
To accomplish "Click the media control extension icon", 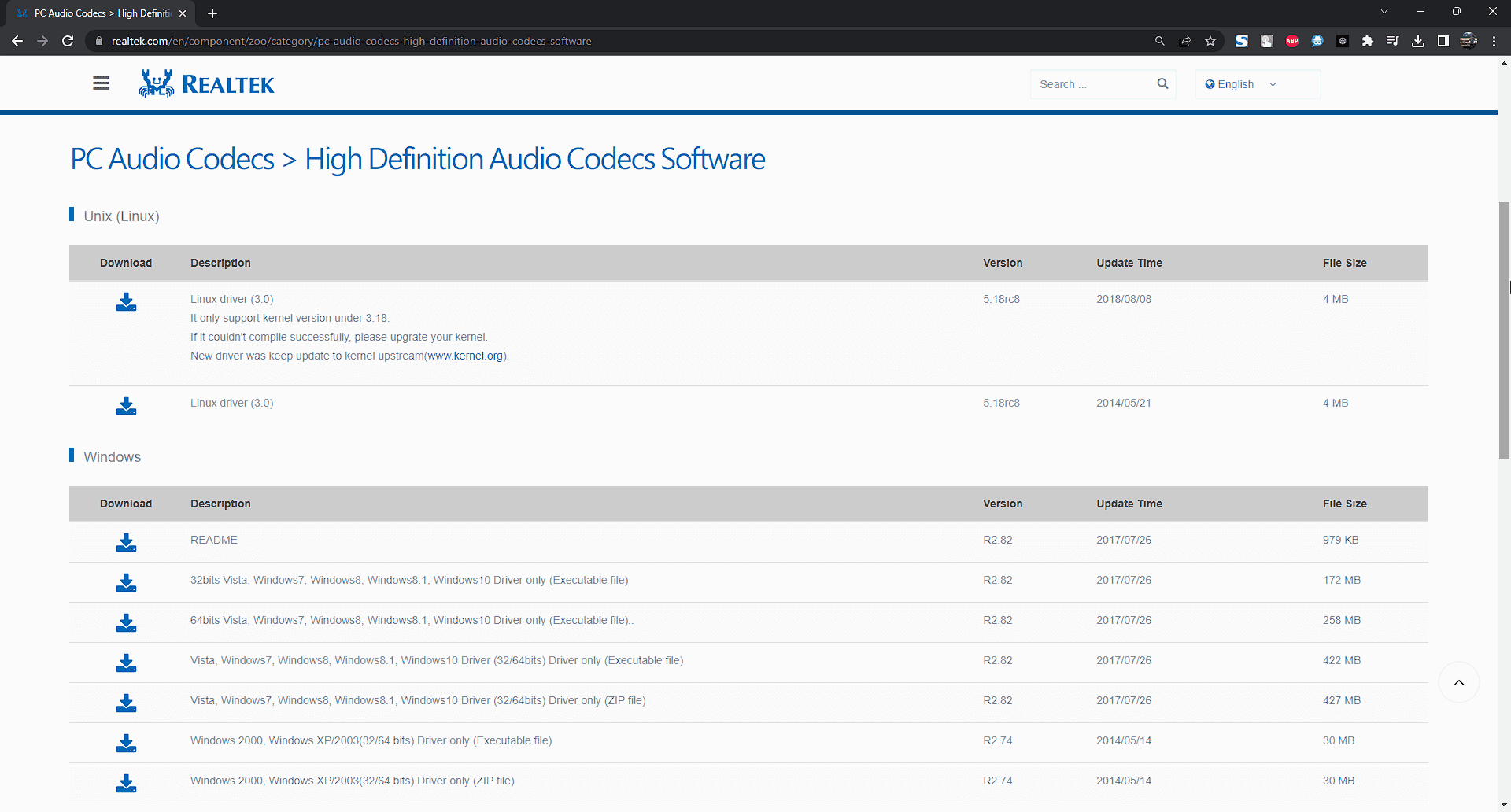I will coord(1393,41).
